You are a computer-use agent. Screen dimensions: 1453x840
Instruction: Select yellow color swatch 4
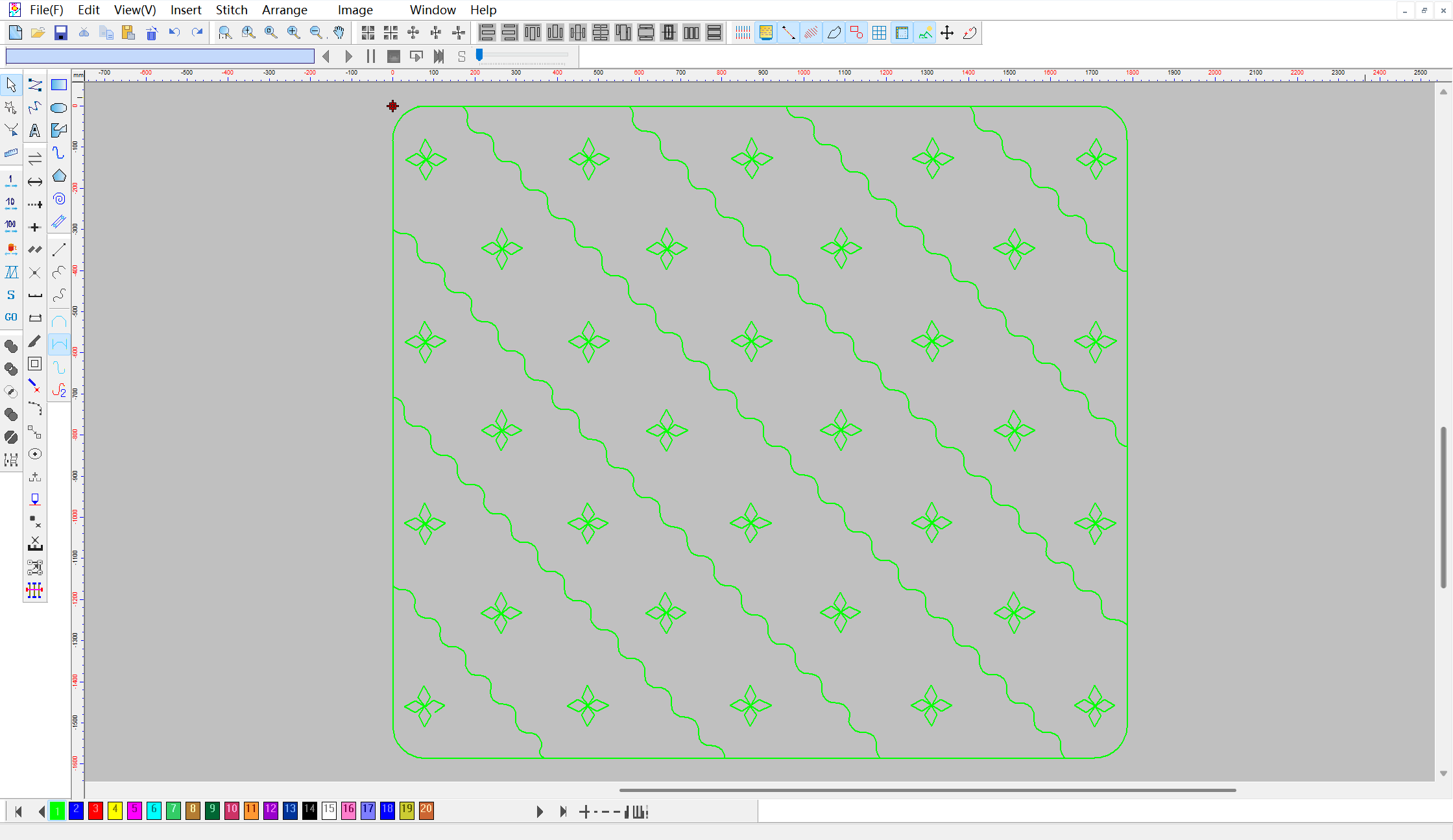(x=115, y=810)
